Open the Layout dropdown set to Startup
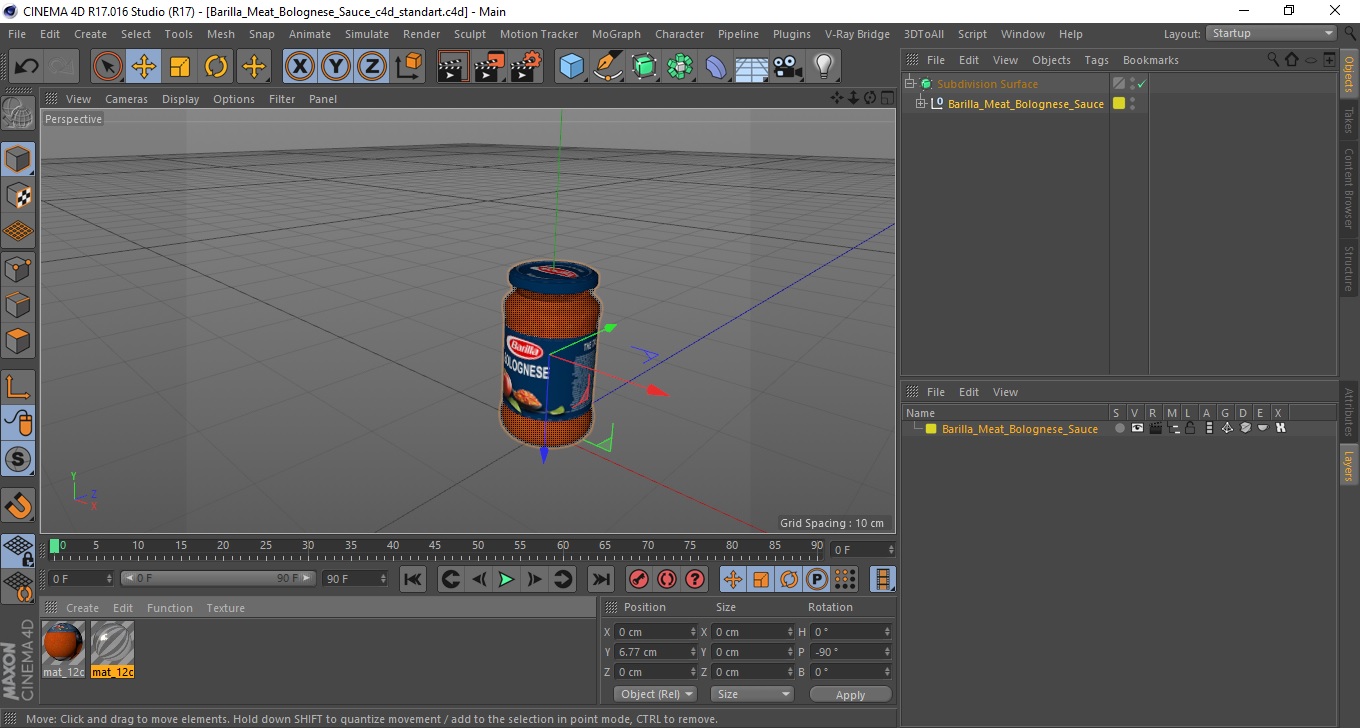The height and width of the screenshot is (728, 1360). pyautogui.click(x=1272, y=33)
